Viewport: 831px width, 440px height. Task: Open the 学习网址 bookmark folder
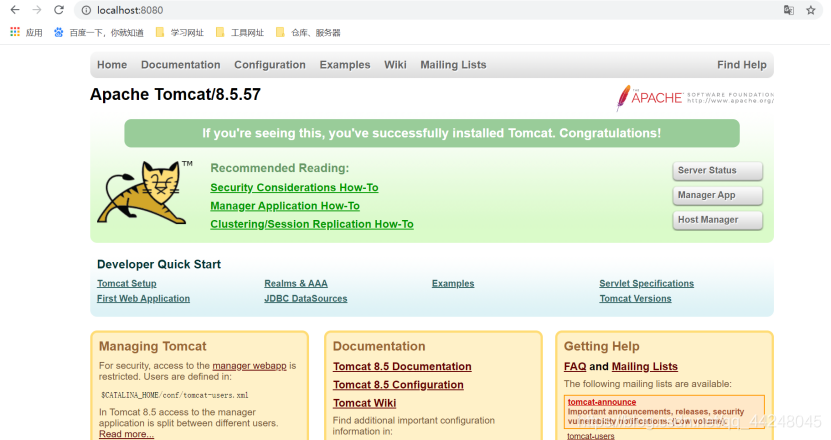pyautogui.click(x=180, y=32)
